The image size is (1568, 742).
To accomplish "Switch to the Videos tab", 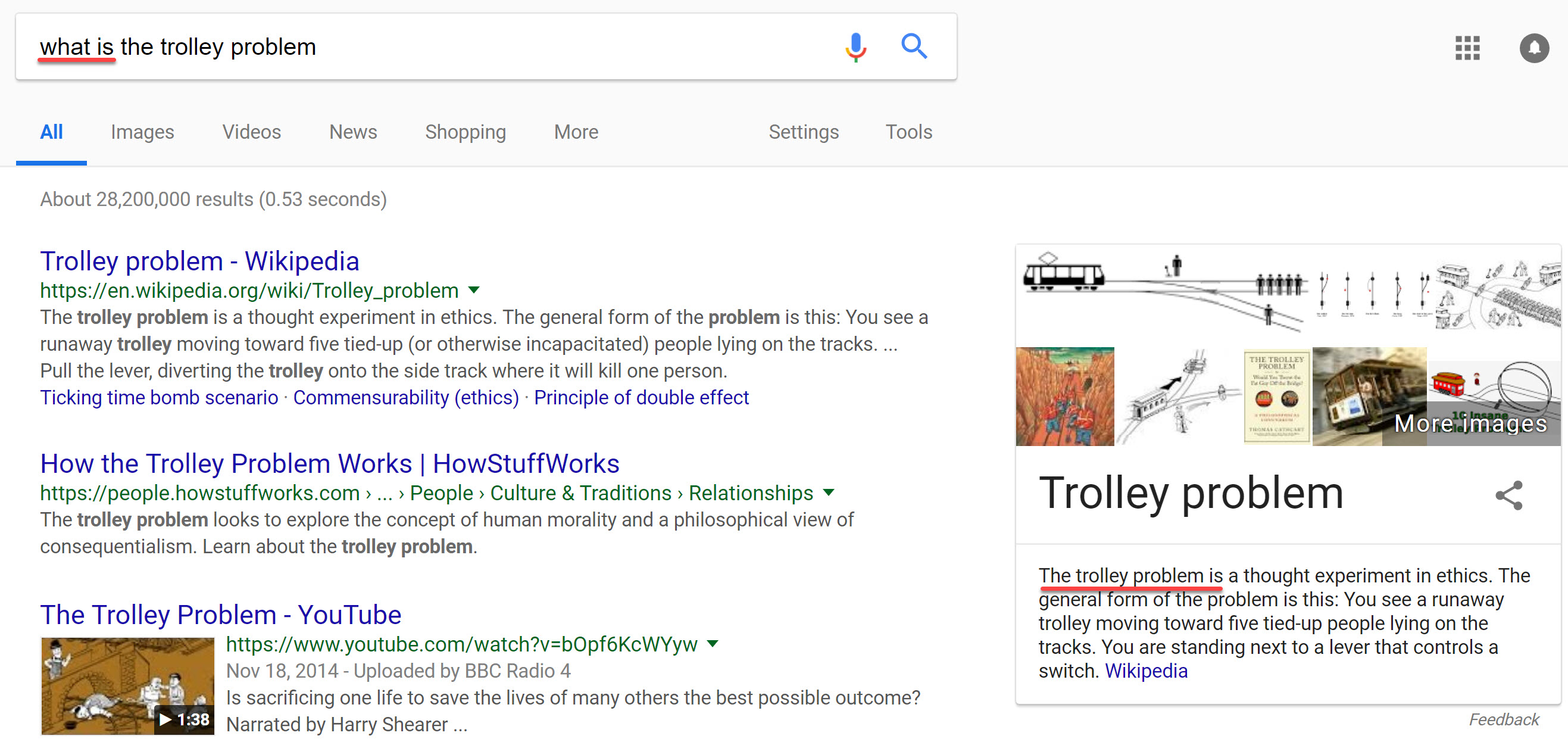I will [251, 132].
